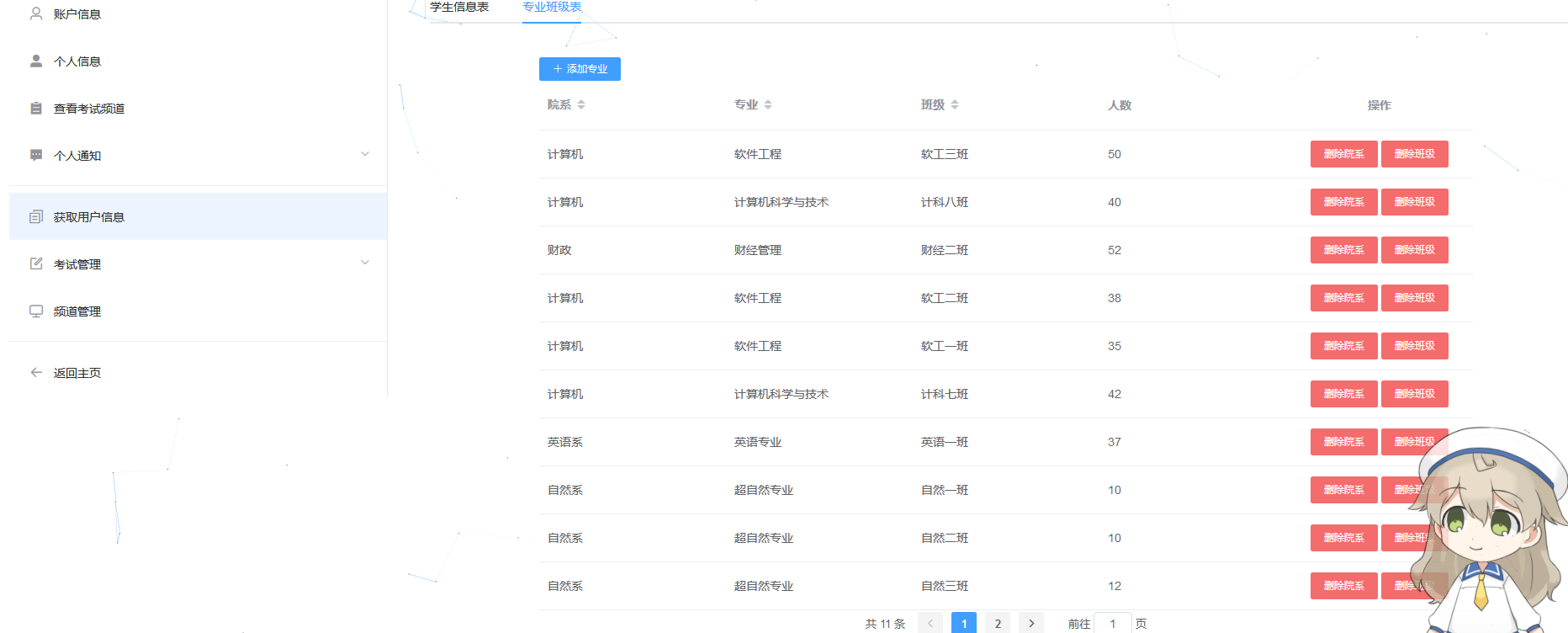Click the 共 11 条 total count text

pyautogui.click(x=885, y=624)
